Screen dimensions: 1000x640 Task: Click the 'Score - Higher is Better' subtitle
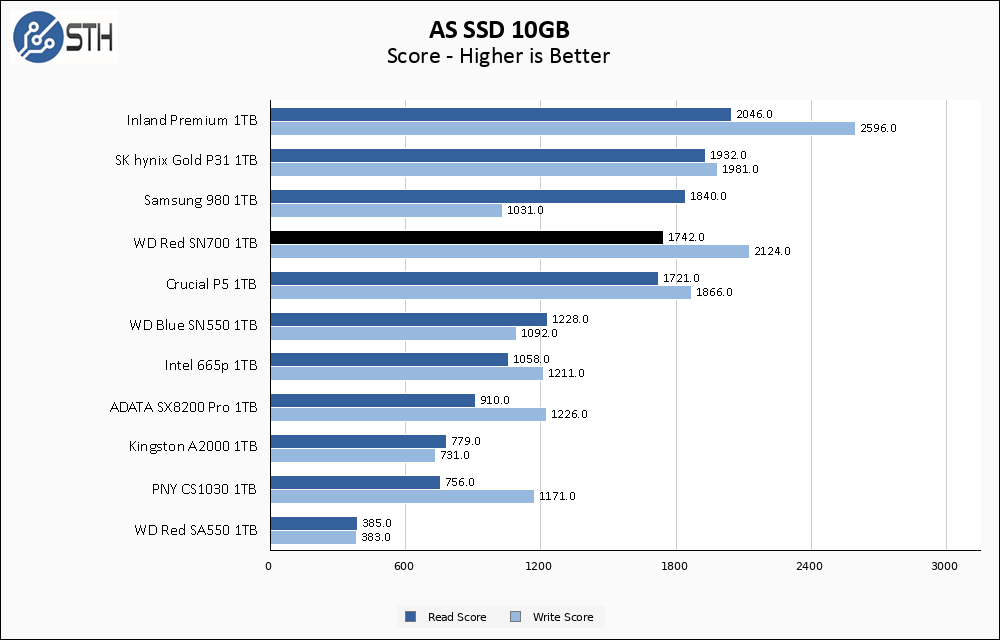click(499, 56)
